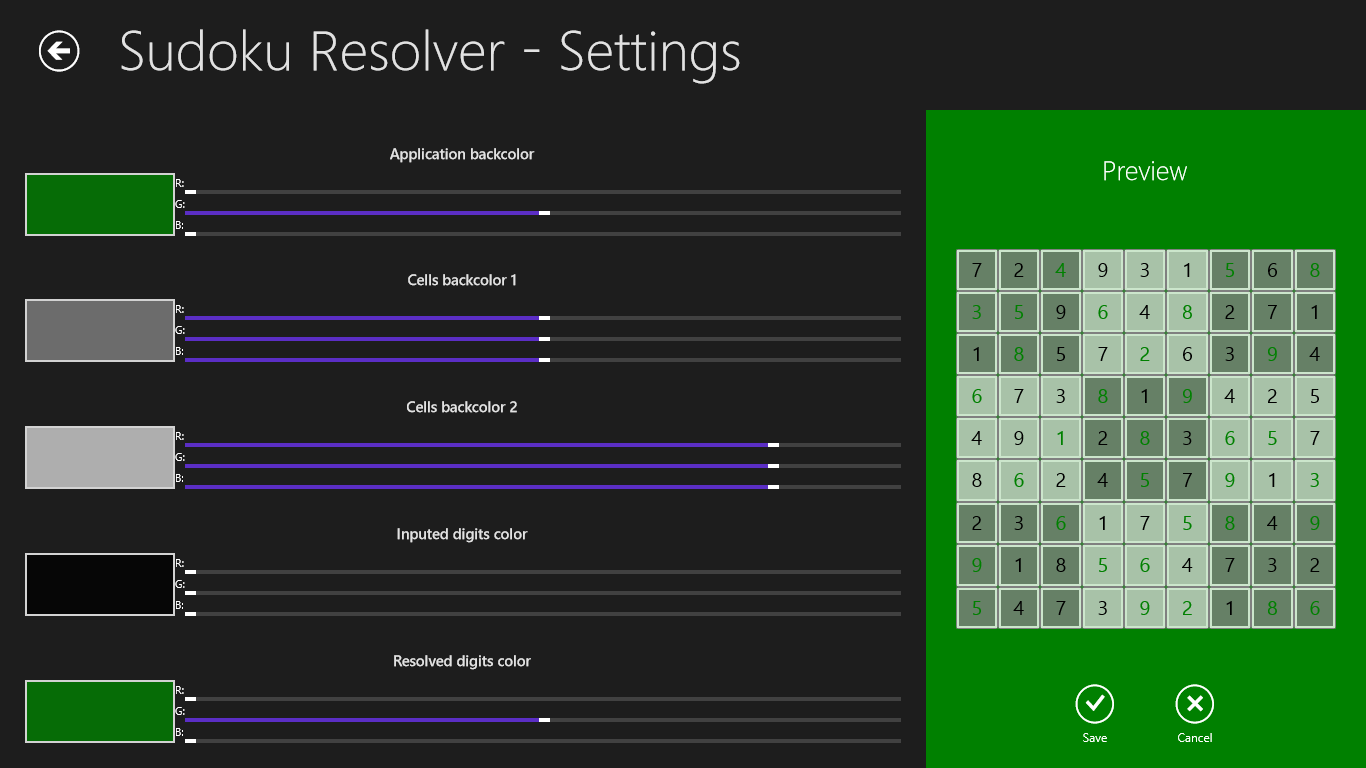The width and height of the screenshot is (1366, 768).
Task: Click Cells backcolor 2 G slider handle
Action: [x=773, y=466]
